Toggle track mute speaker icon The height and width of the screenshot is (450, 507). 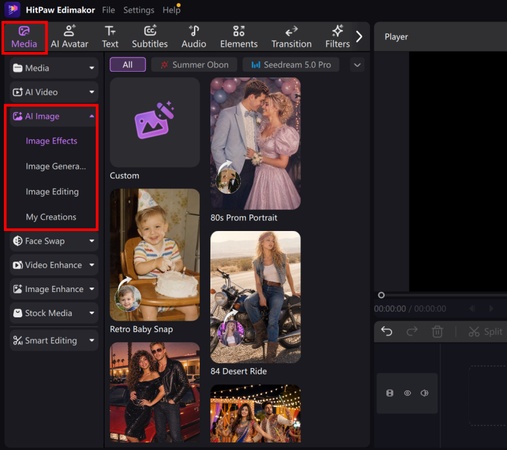click(x=424, y=393)
